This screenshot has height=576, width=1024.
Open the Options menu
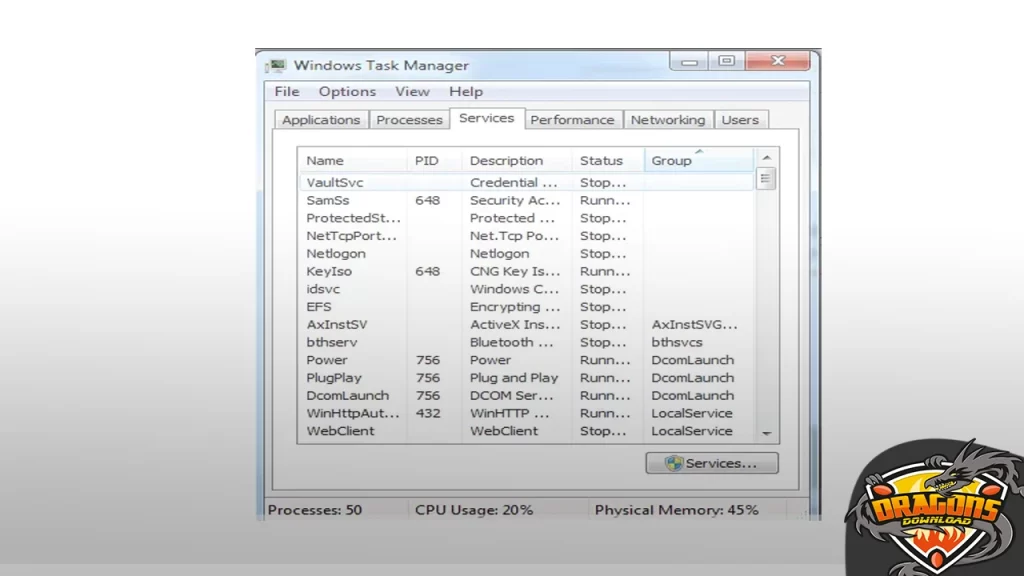click(x=347, y=91)
